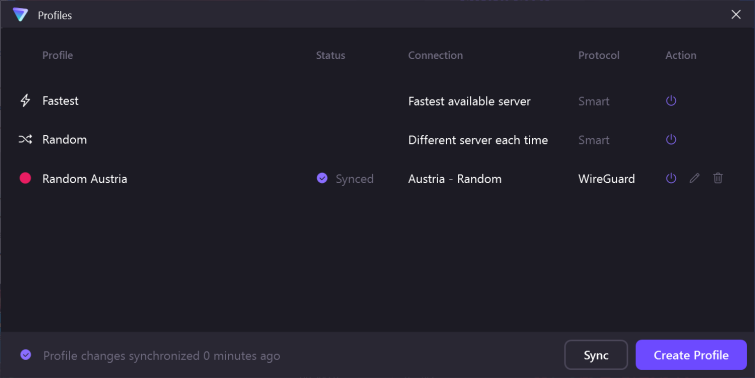Viewport: 755px width, 378px height.
Task: Click the red color dot of Random Austria
Action: tap(25, 178)
